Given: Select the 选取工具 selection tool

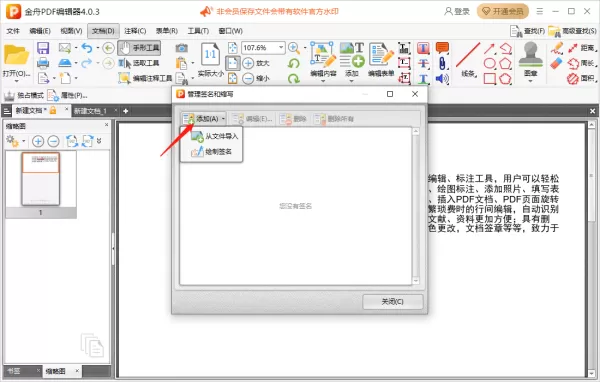Looking at the screenshot, I should point(139,63).
